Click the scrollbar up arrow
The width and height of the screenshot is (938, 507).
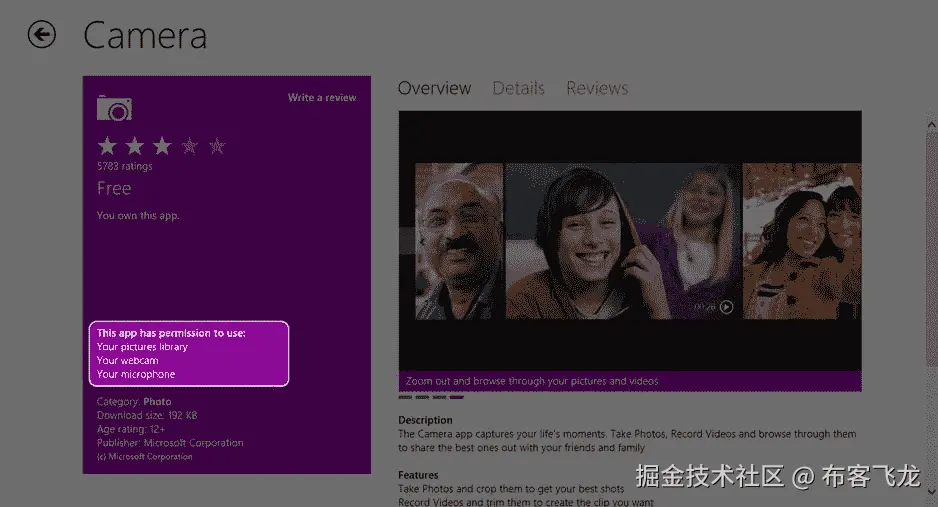coord(931,124)
